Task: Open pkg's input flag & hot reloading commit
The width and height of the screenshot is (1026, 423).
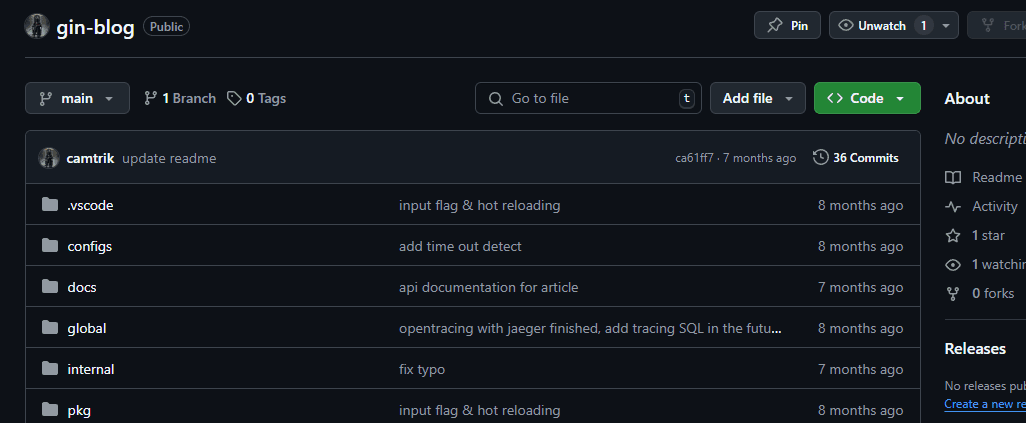Action: click(x=480, y=411)
